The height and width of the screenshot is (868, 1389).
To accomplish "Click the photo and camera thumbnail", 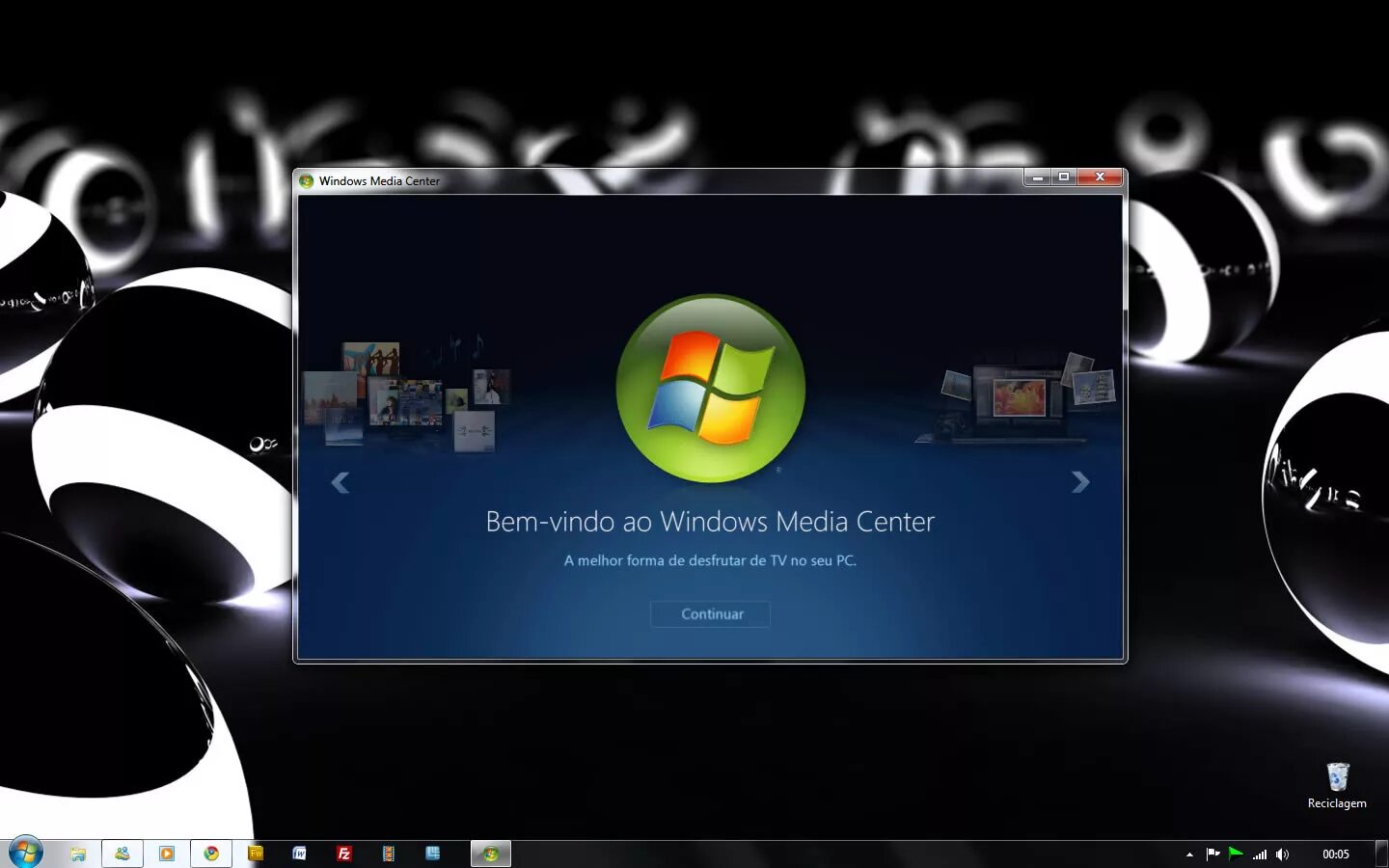I will pyautogui.click(x=1015, y=397).
